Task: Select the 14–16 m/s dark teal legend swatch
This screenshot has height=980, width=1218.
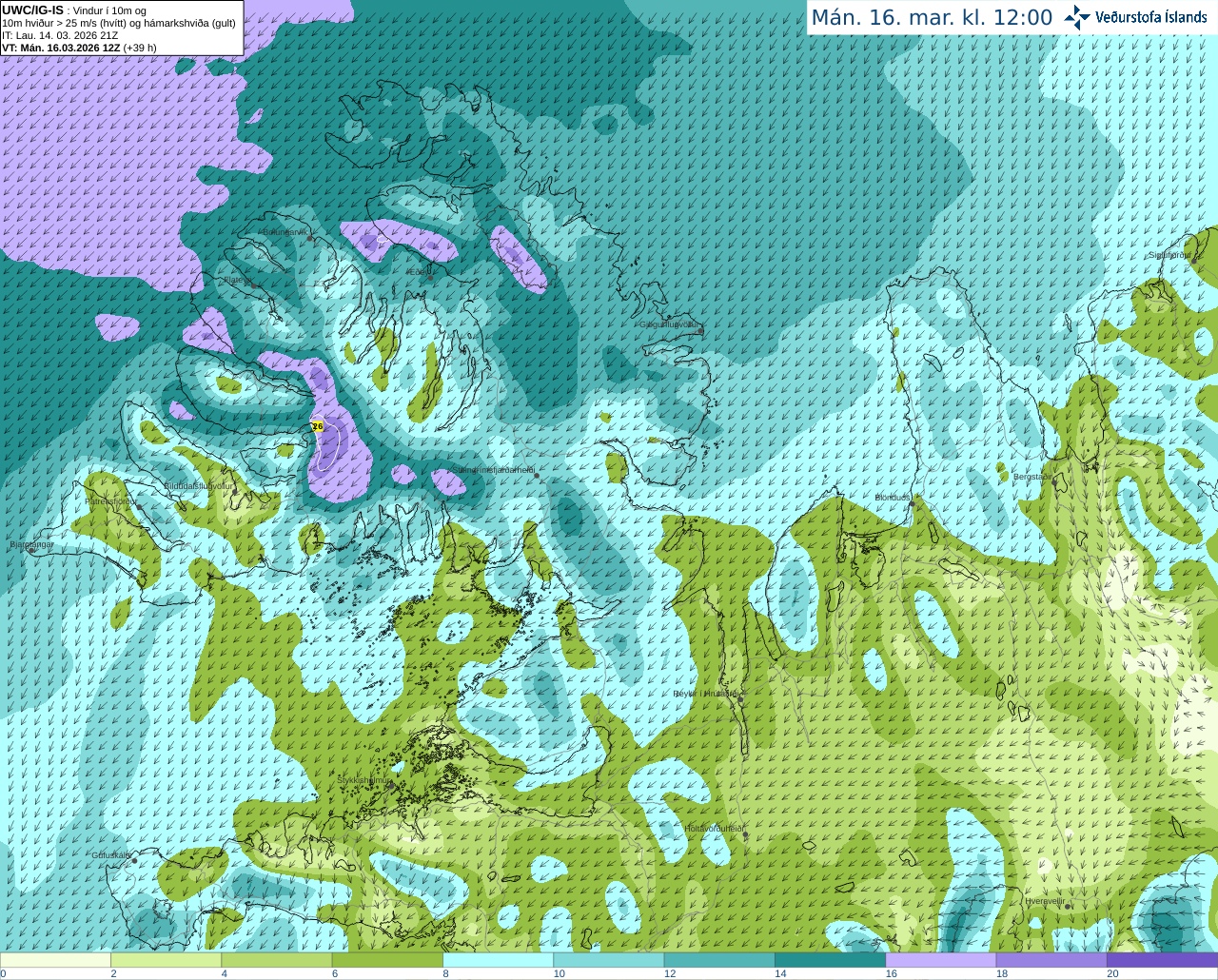Action: [x=830, y=960]
